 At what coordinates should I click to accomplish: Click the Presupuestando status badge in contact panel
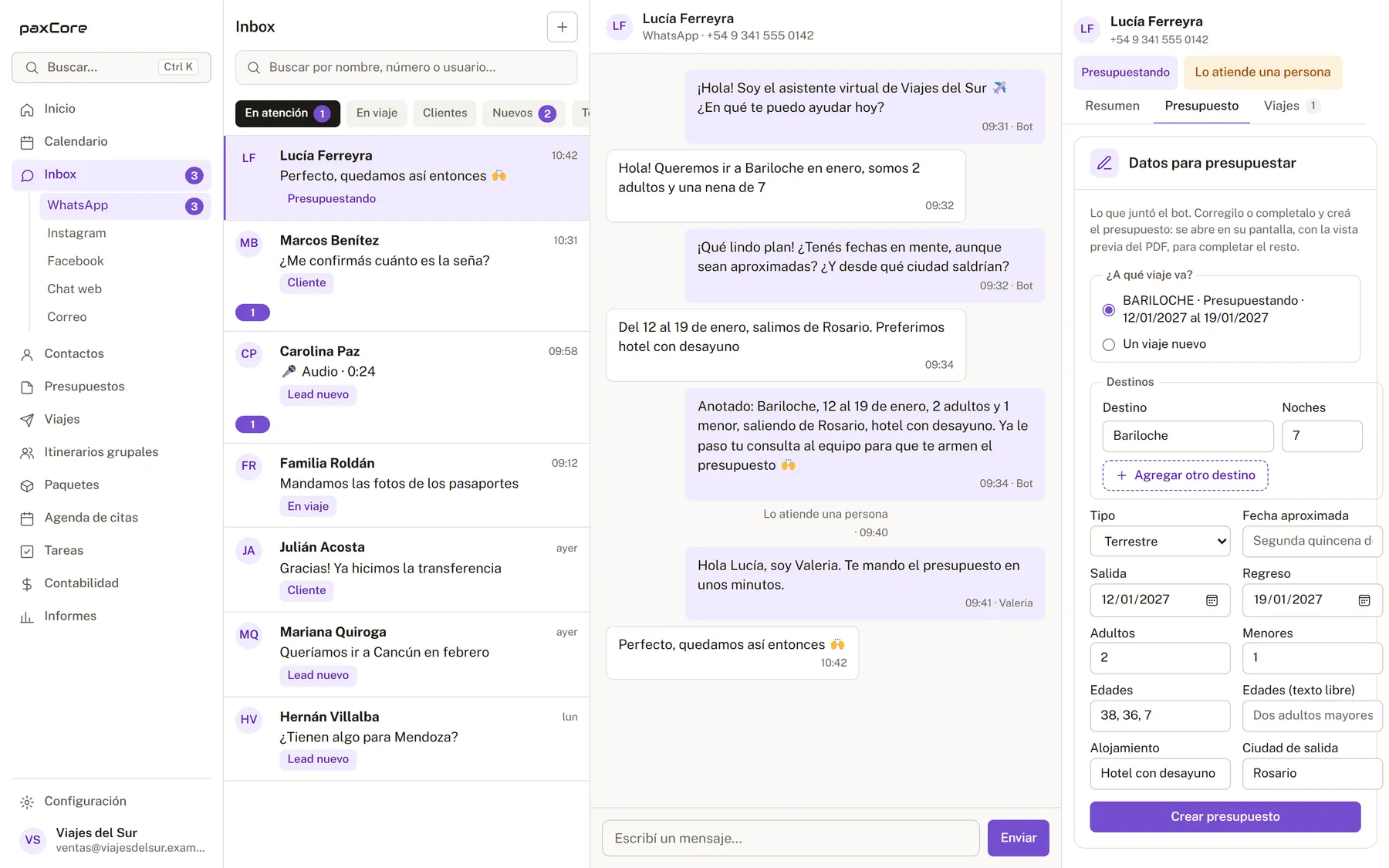[x=1125, y=73]
